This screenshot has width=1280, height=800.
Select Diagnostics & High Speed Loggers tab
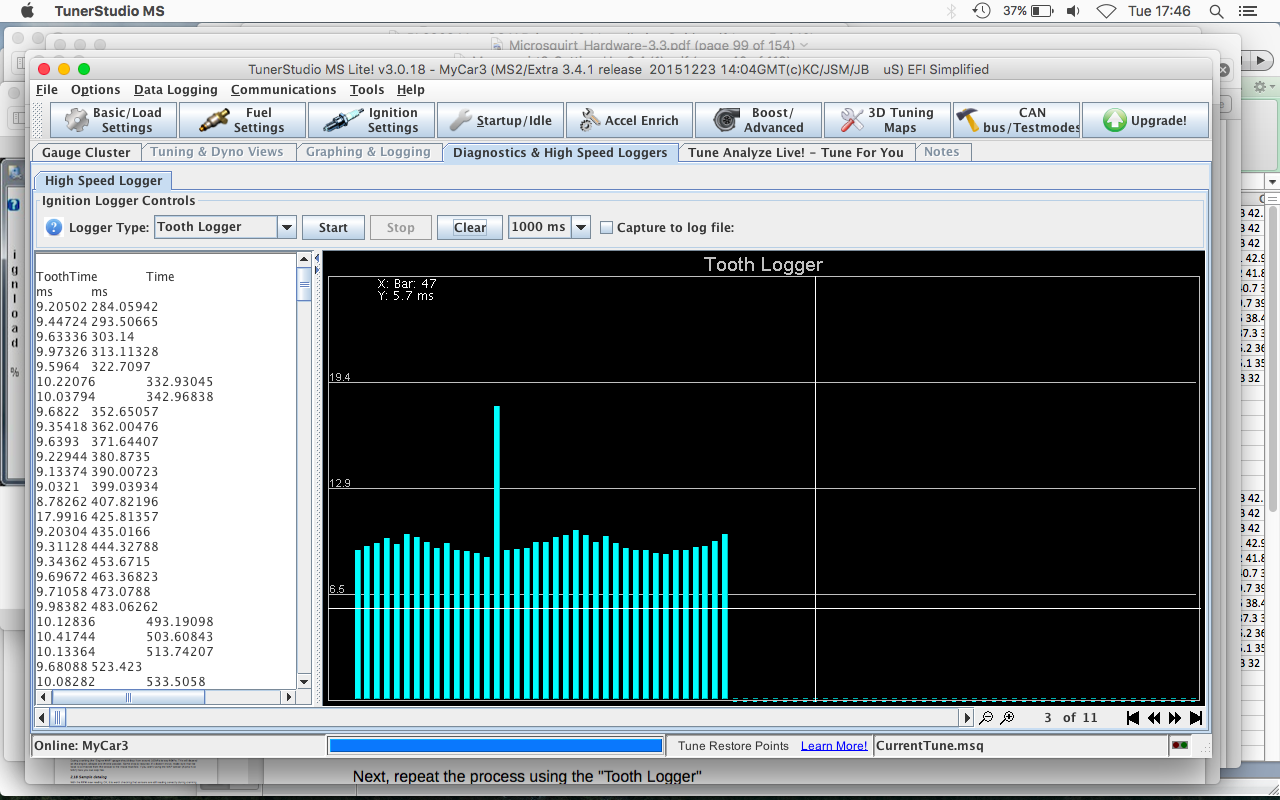coord(560,152)
